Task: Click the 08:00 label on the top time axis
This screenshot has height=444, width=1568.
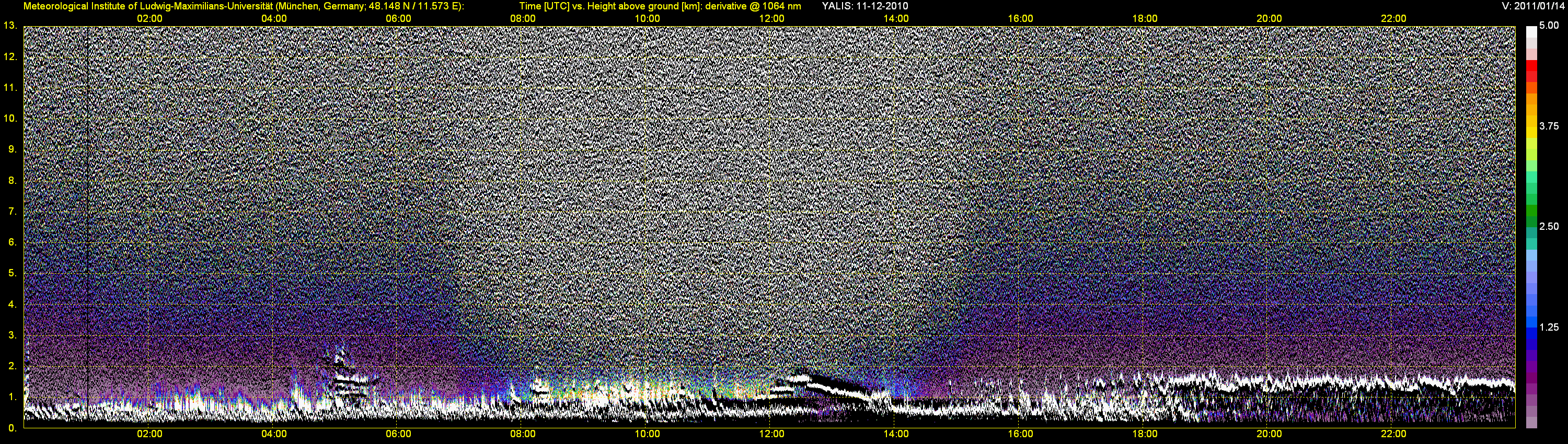Action: [523, 19]
